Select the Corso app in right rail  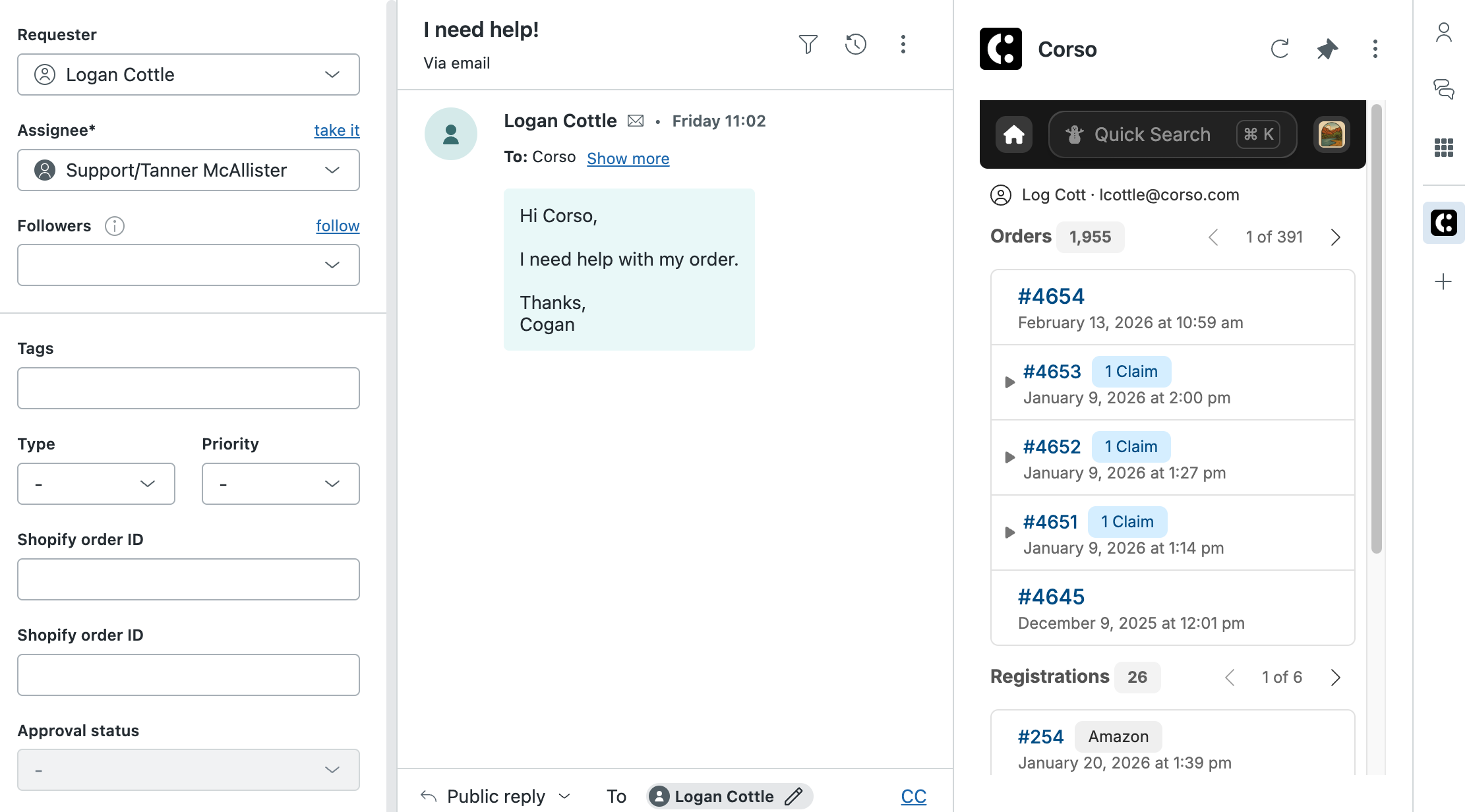1443,223
